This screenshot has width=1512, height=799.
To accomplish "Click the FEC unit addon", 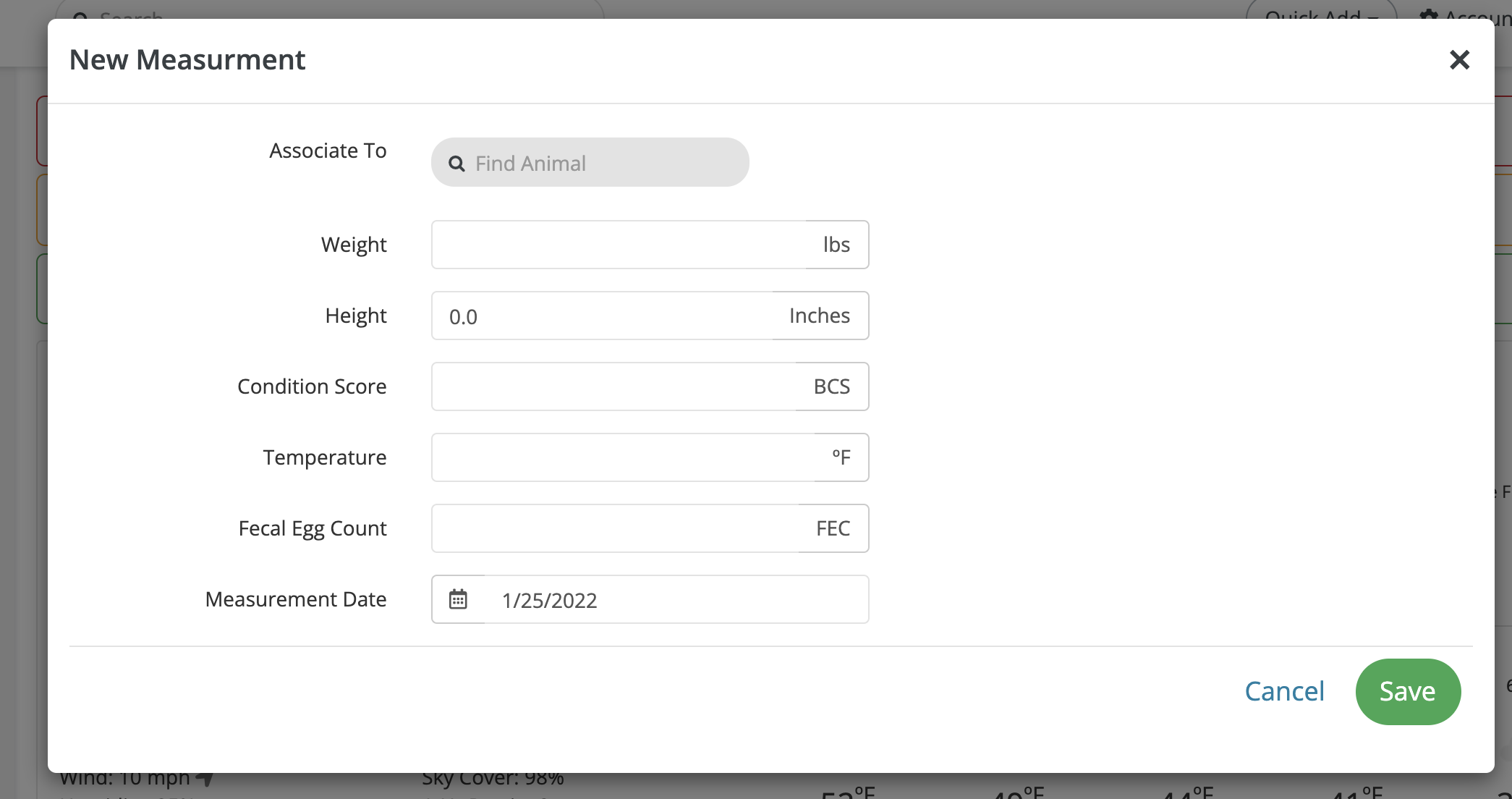I will (833, 528).
